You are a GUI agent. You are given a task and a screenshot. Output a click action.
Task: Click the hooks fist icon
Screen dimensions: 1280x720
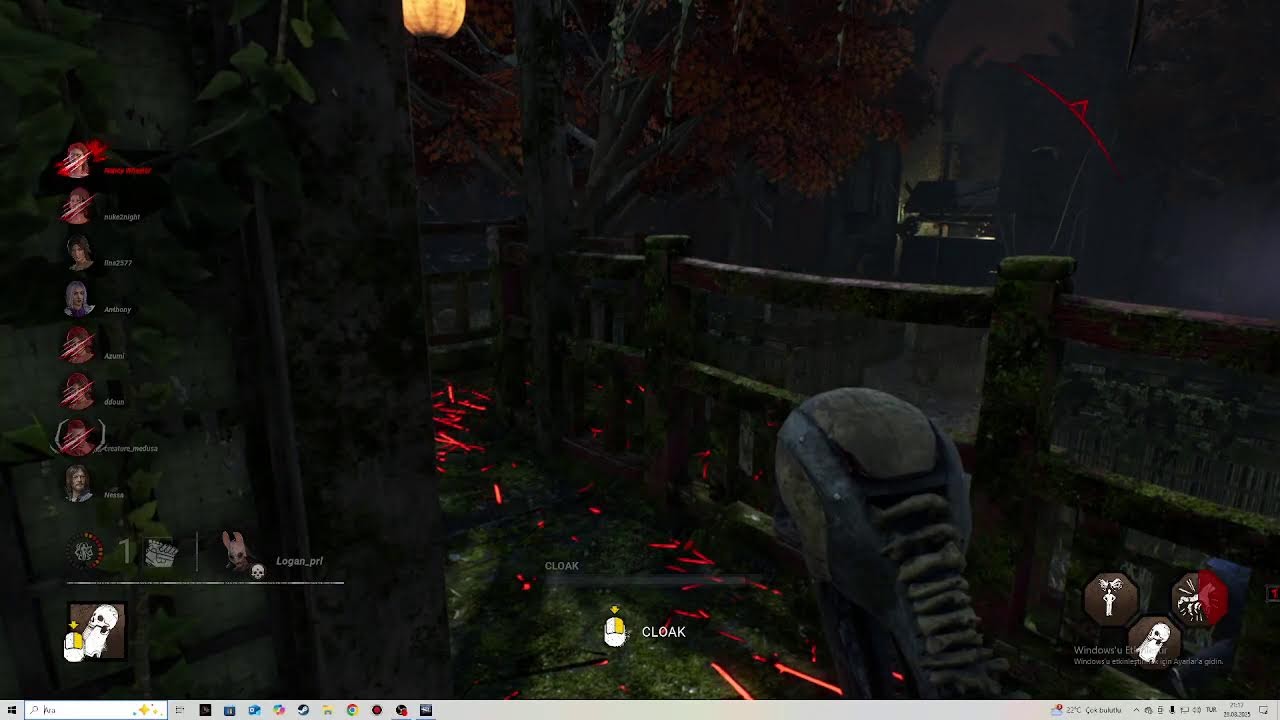pyautogui.click(x=161, y=552)
